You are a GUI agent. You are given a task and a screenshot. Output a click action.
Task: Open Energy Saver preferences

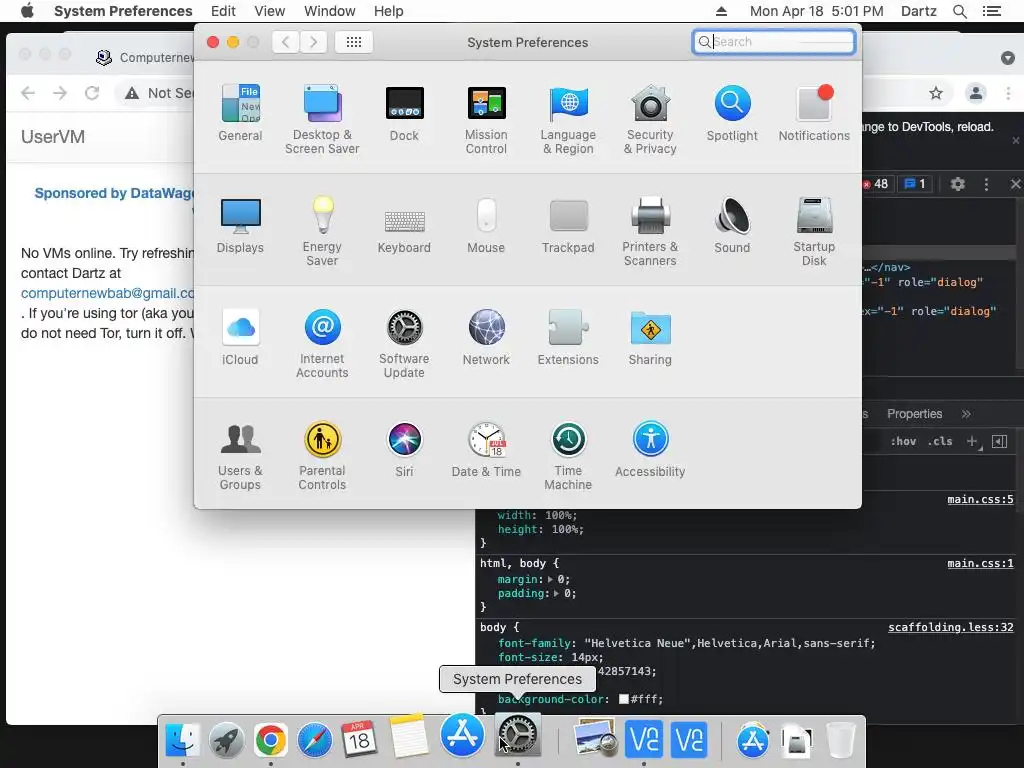(322, 232)
